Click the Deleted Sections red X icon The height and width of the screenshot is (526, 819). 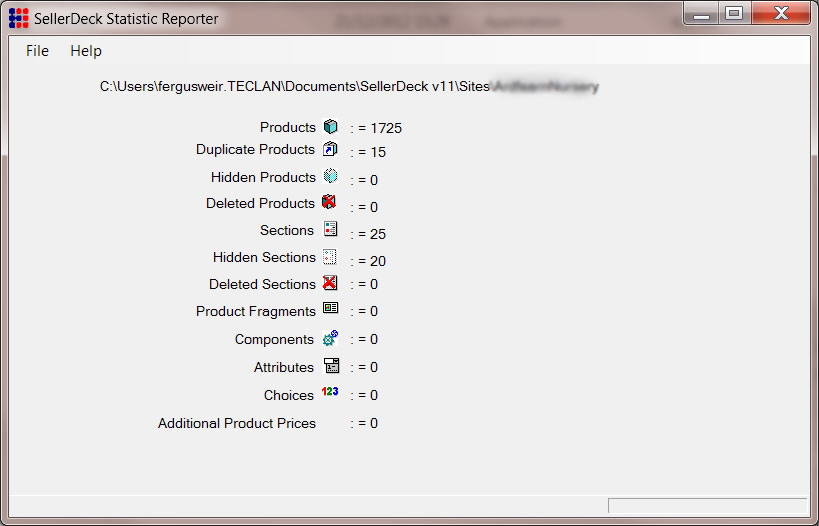[330, 283]
